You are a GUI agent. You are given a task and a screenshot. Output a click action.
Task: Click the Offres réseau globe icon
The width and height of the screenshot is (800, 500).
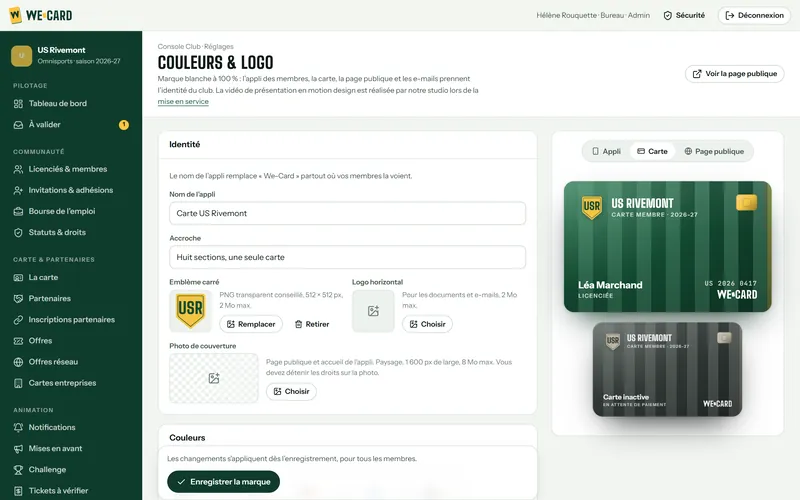(18, 362)
